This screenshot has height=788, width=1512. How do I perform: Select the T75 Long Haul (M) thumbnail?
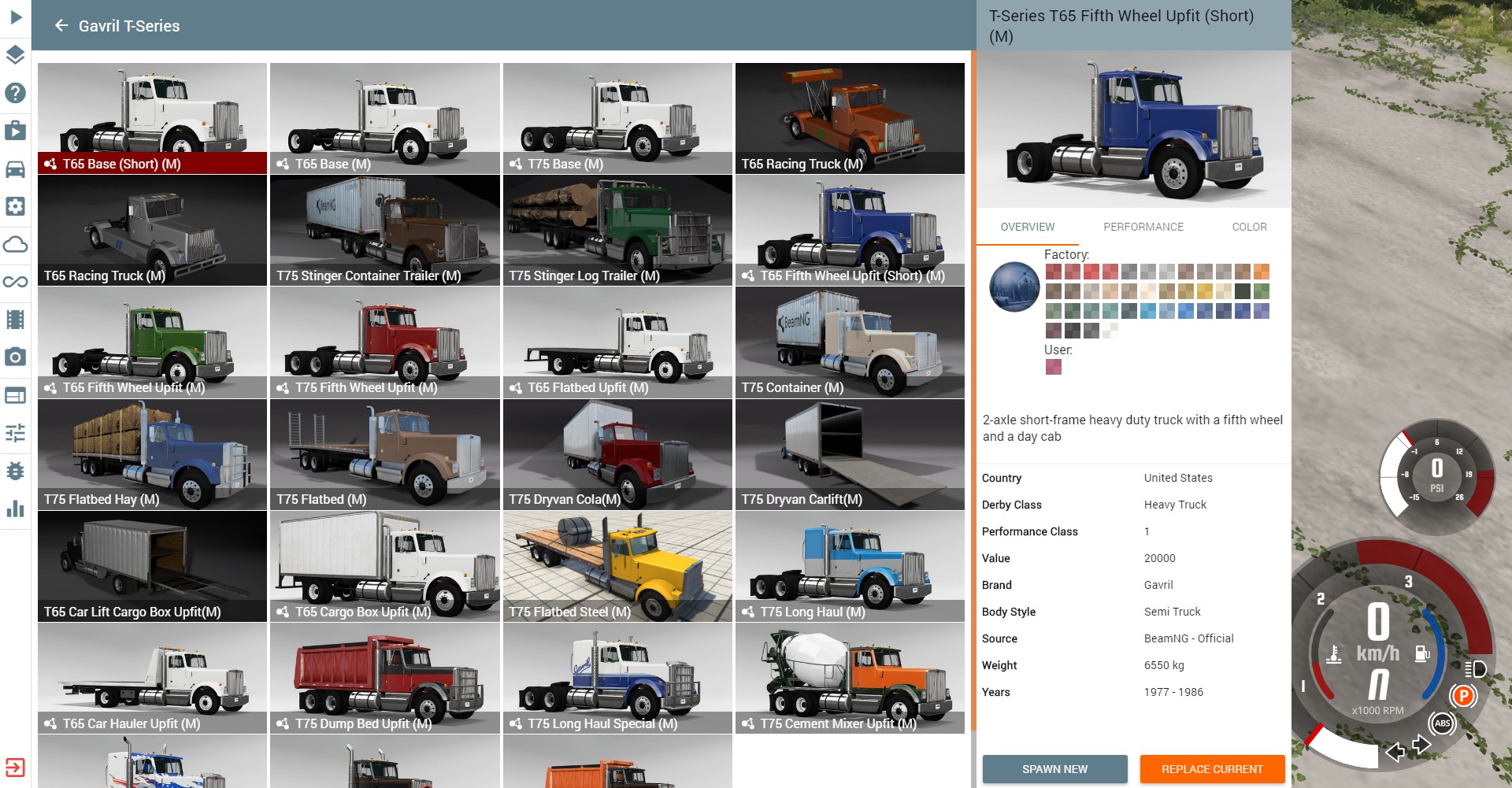point(850,566)
